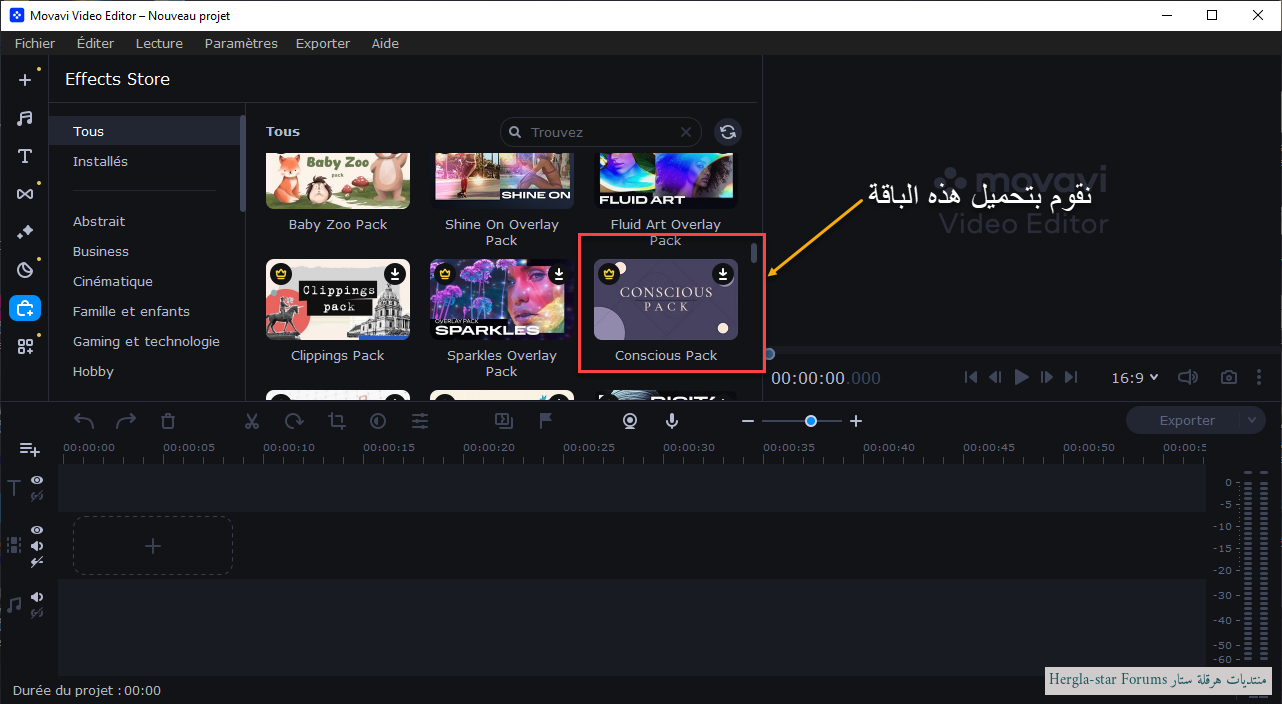This screenshot has height=704, width=1282.
Task: Open the Effects (magic wand) sidebar tab
Action: point(25,232)
